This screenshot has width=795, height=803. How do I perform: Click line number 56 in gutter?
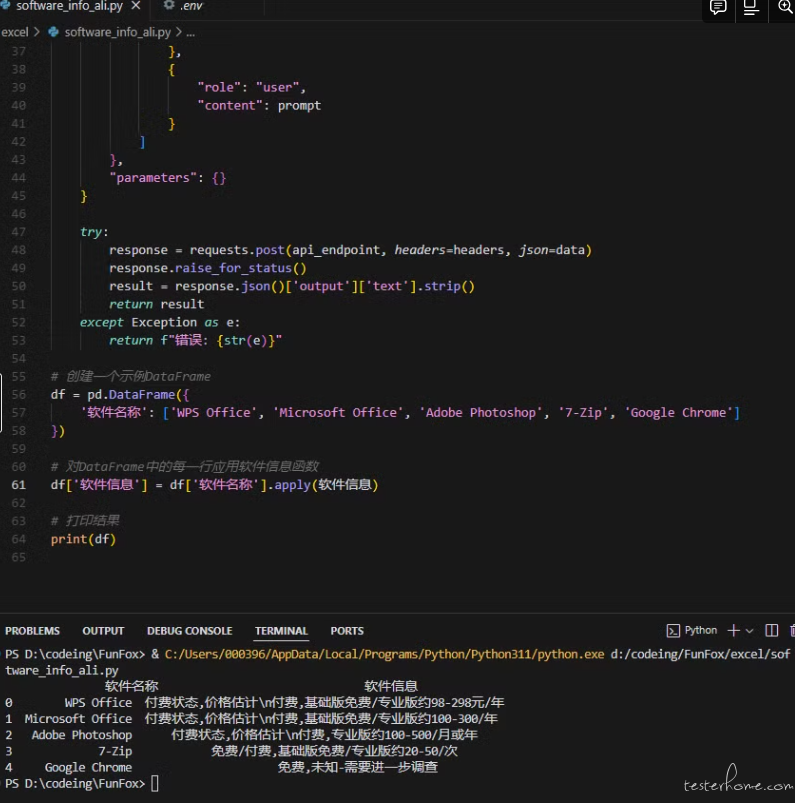[x=18, y=394]
